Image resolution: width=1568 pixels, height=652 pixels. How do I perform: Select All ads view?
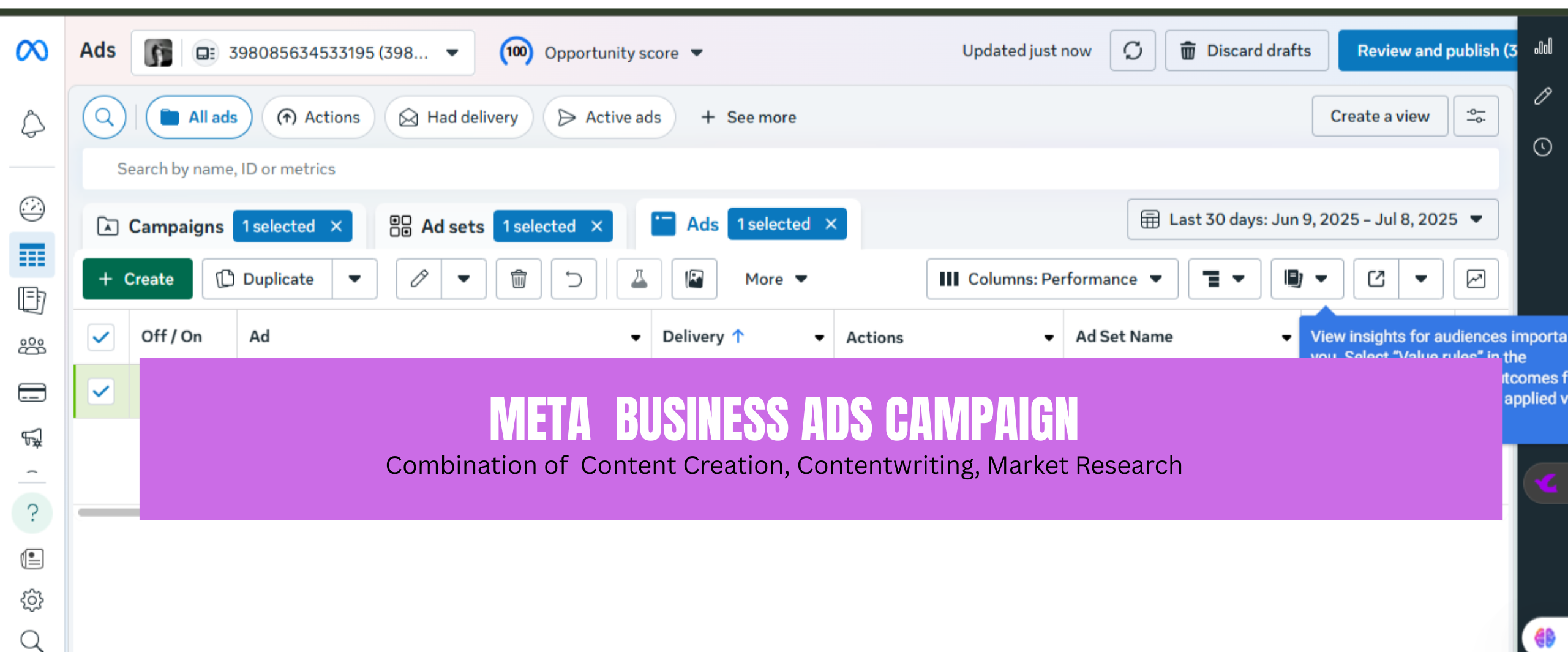point(199,117)
